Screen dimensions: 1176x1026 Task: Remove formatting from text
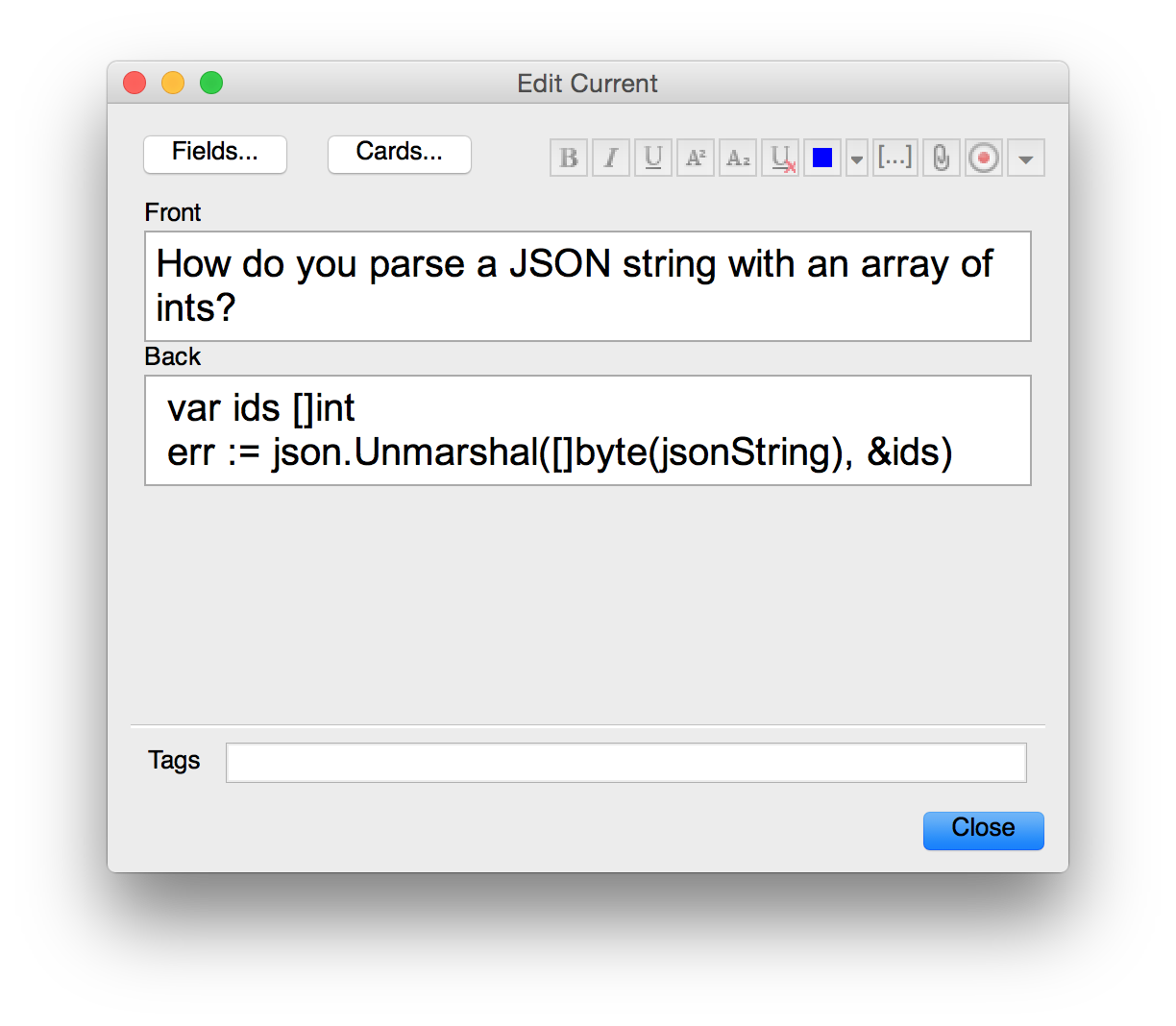(x=779, y=158)
